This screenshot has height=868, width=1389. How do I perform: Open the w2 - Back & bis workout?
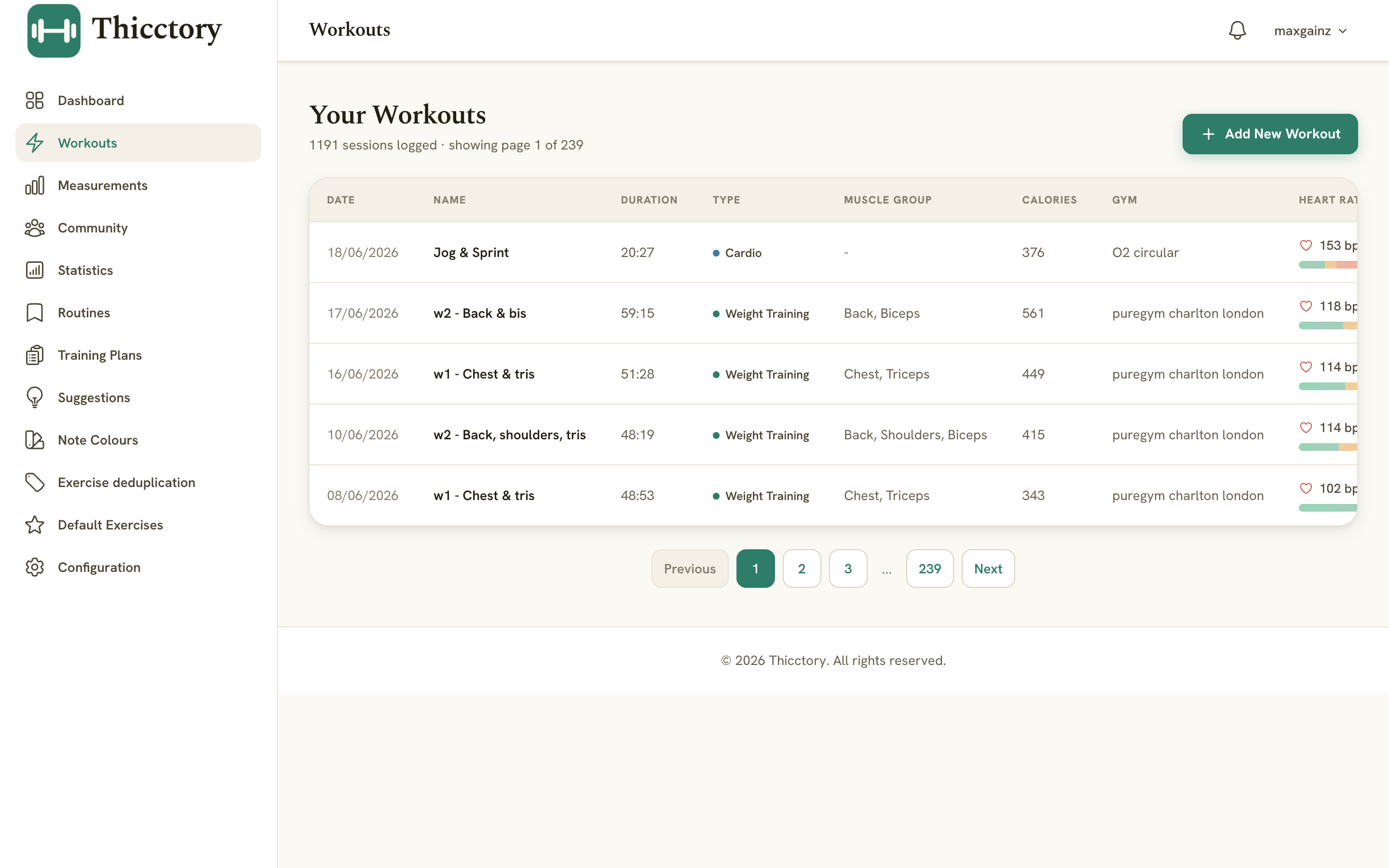(480, 313)
